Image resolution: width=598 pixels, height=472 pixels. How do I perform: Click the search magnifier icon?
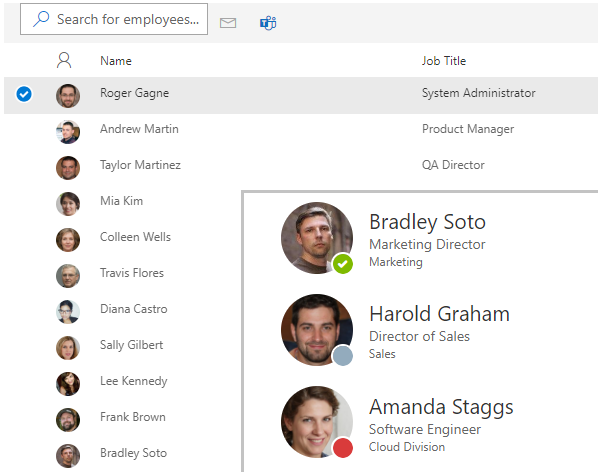pos(41,19)
